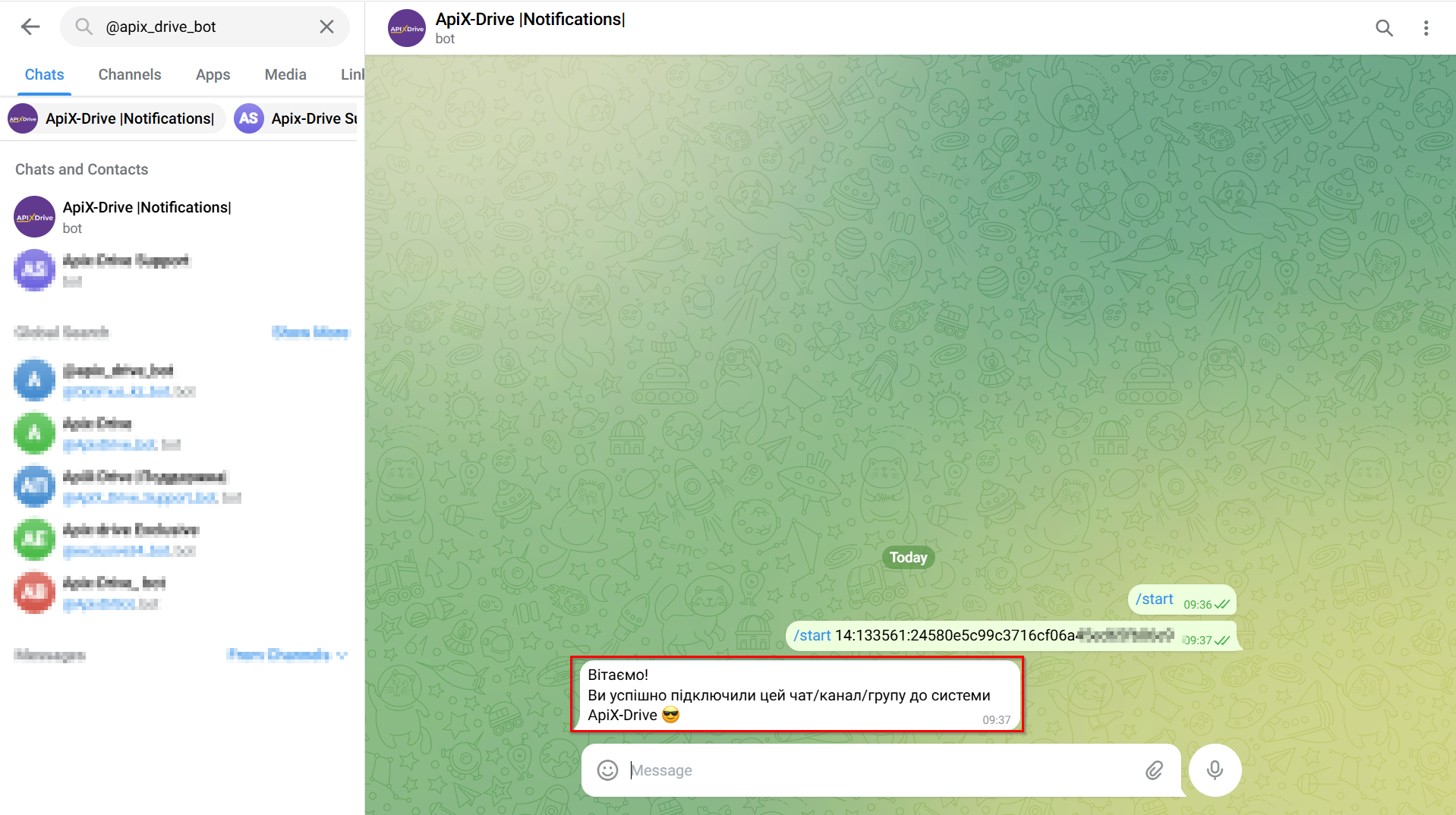
Task: Focus the Message input field
Action: (x=881, y=770)
